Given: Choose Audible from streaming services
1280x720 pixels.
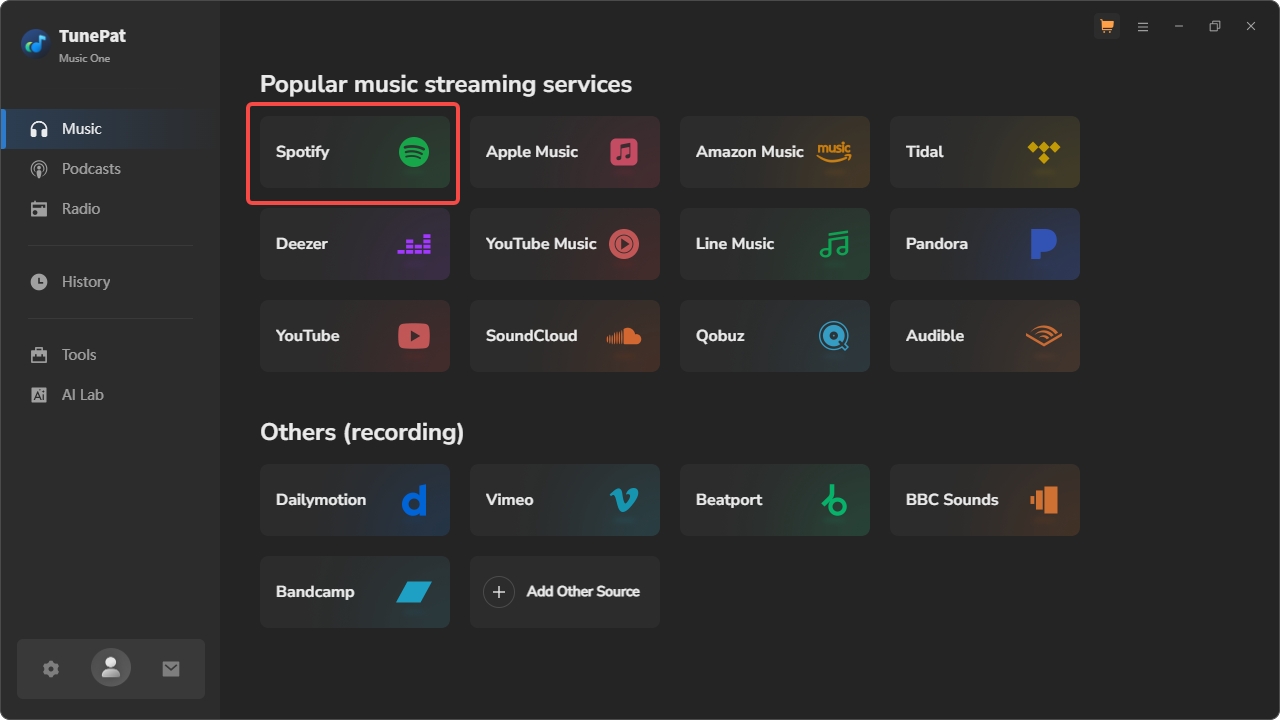Looking at the screenshot, I should click(984, 336).
